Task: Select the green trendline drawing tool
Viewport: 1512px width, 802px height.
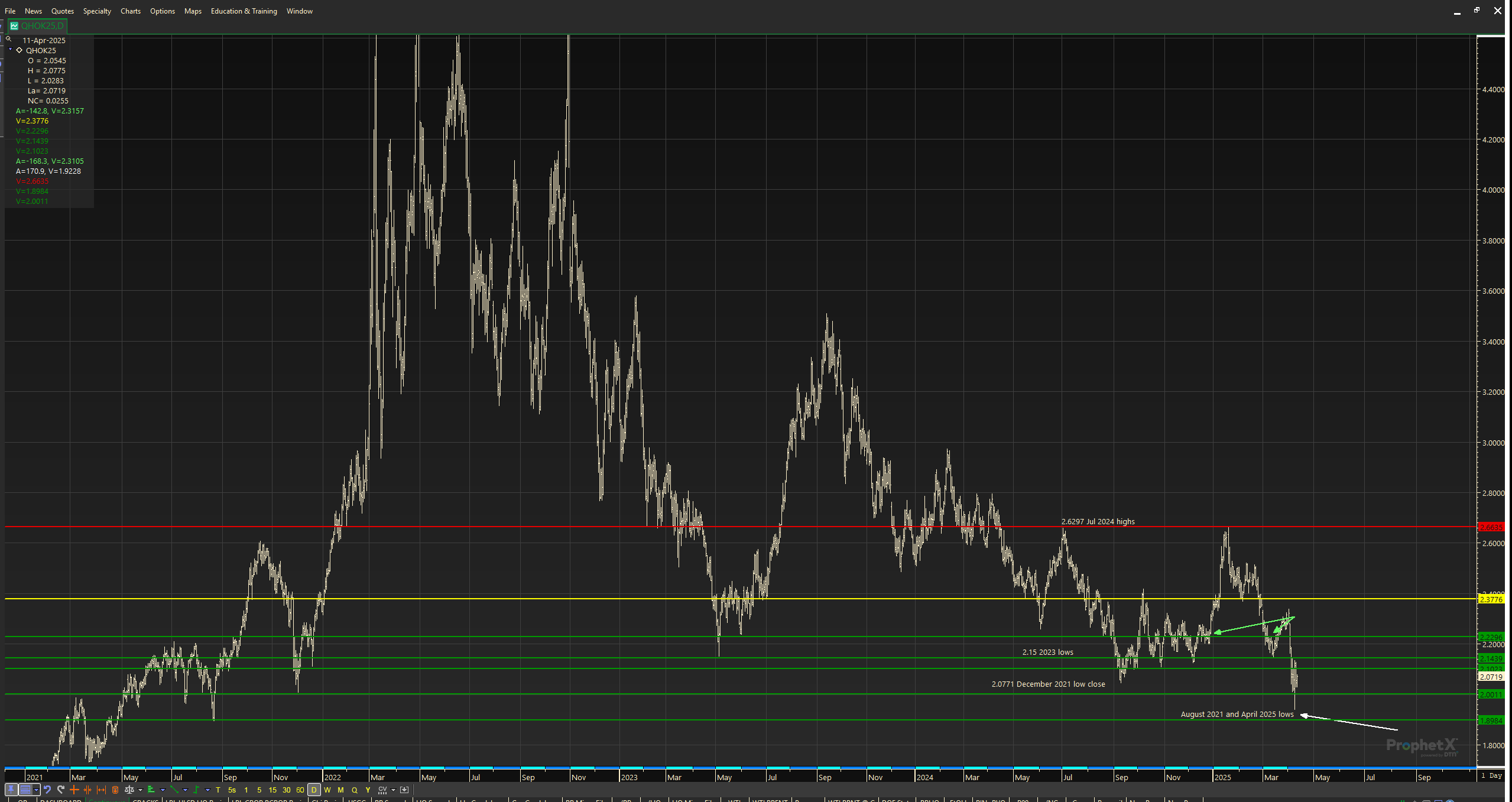Action: [174, 790]
